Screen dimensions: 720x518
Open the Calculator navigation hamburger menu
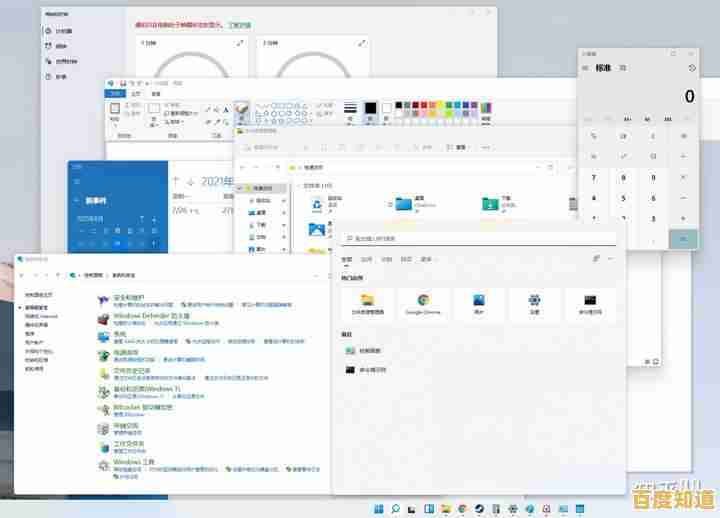coord(585,68)
